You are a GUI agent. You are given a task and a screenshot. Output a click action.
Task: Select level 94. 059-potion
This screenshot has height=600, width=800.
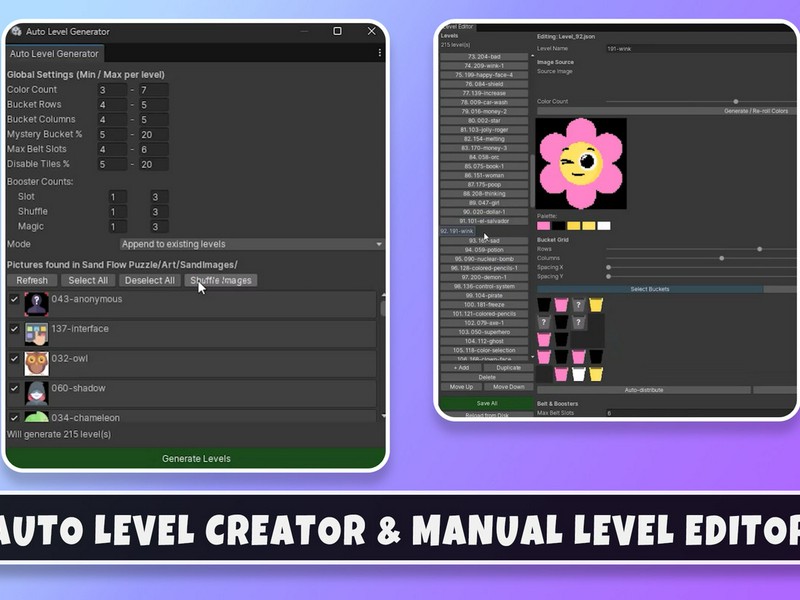[484, 250]
